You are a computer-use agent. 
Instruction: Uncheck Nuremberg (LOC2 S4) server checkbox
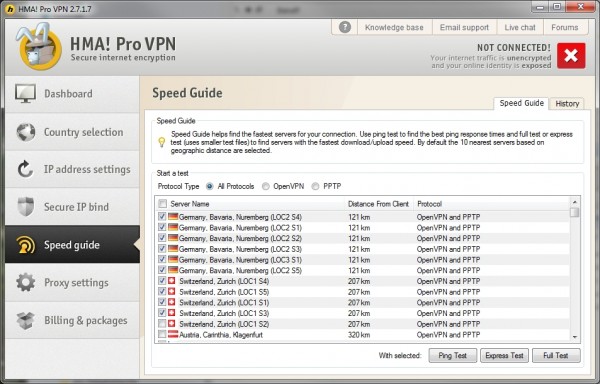click(162, 217)
